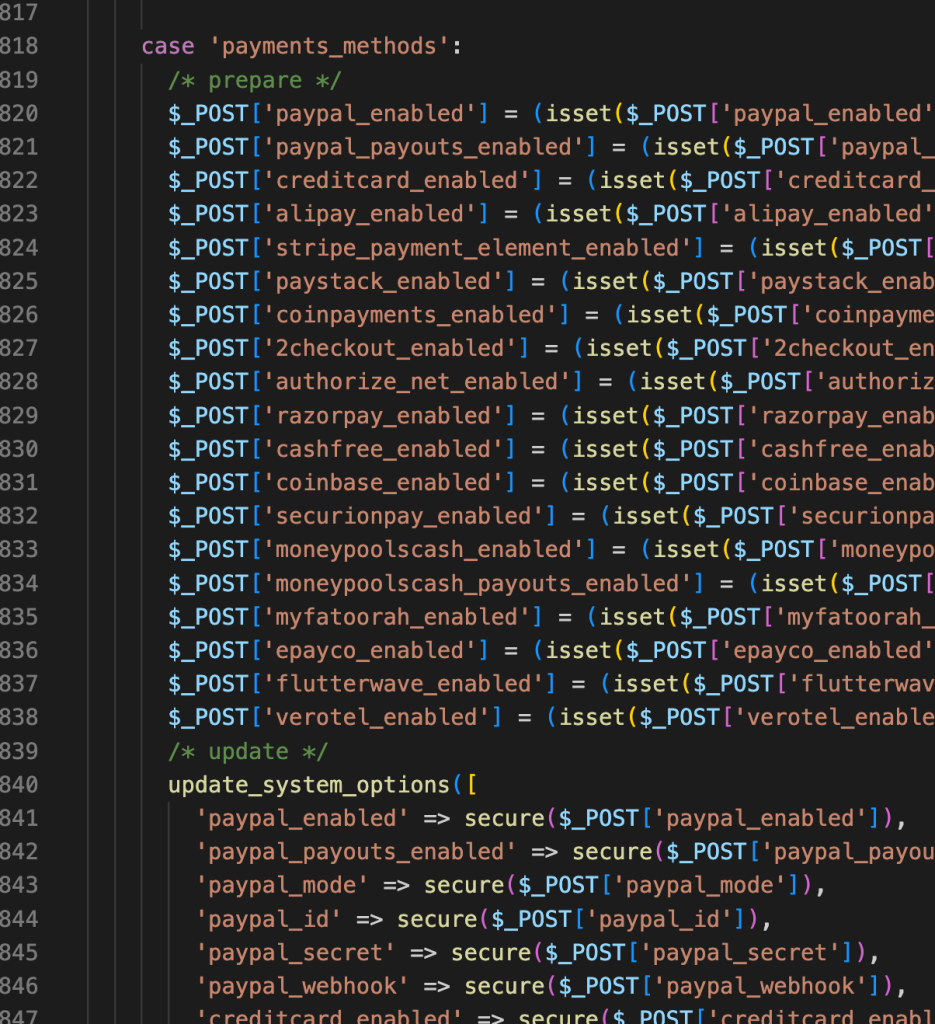Click 'paypal_payouts_enabled' key on line 821
This screenshot has width=935, height=1024.
[423, 147]
